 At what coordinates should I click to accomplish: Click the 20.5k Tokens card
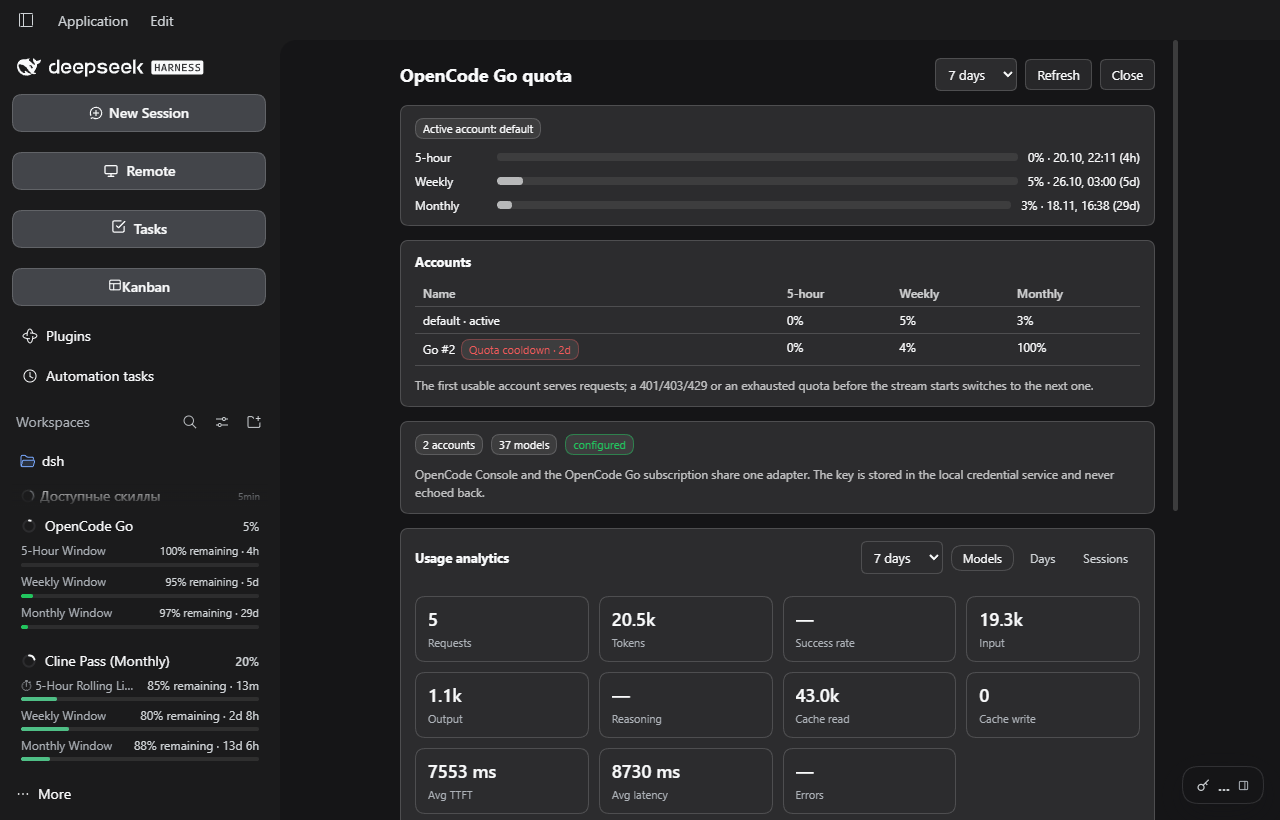pyautogui.click(x=686, y=629)
